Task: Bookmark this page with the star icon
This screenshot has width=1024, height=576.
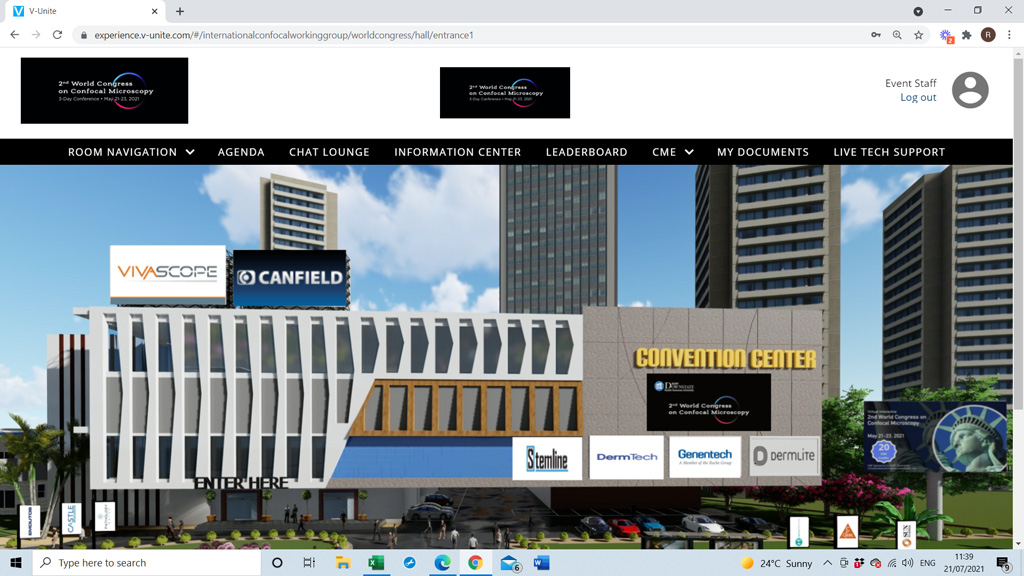Action: coord(918,35)
